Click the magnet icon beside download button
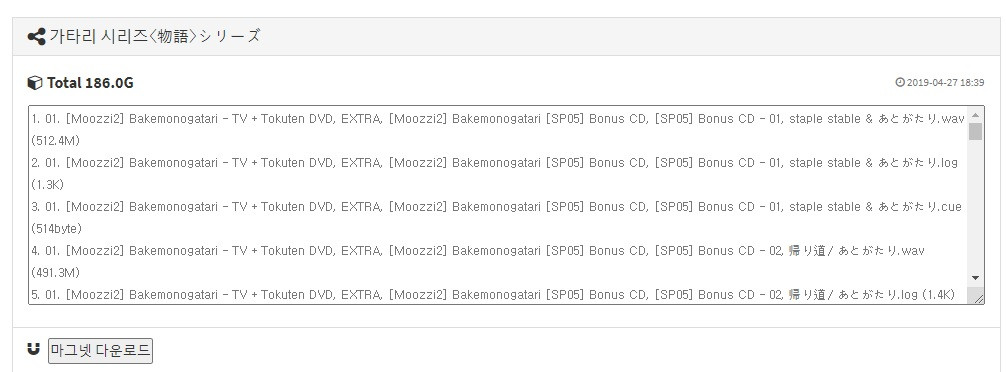Screen dimensions: 1006x372 pyautogui.click(x=34, y=349)
